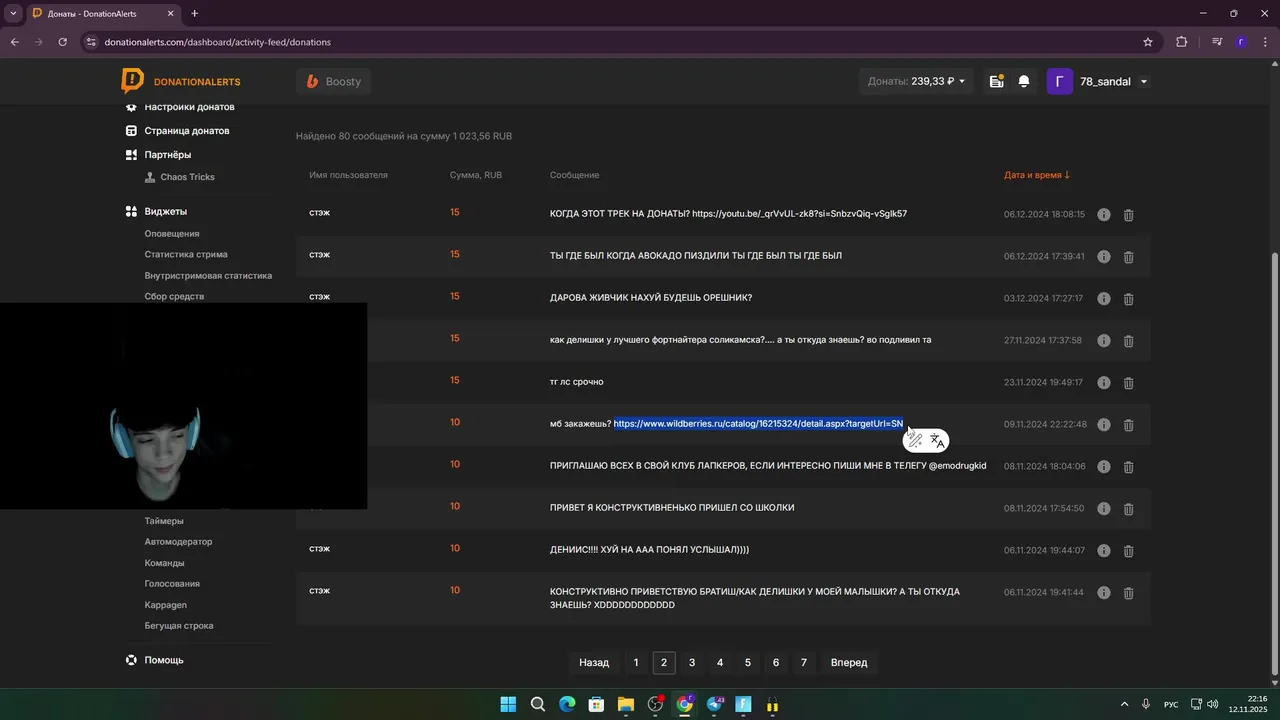Go to previous page with Назад

pos(594,663)
